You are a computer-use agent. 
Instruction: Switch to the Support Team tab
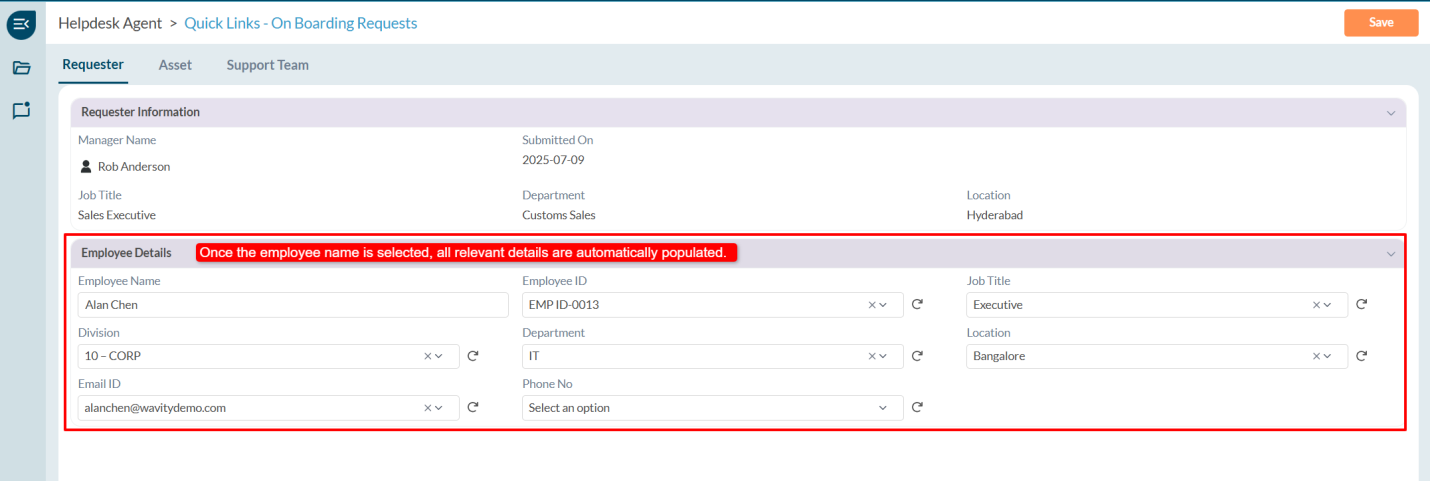(267, 65)
